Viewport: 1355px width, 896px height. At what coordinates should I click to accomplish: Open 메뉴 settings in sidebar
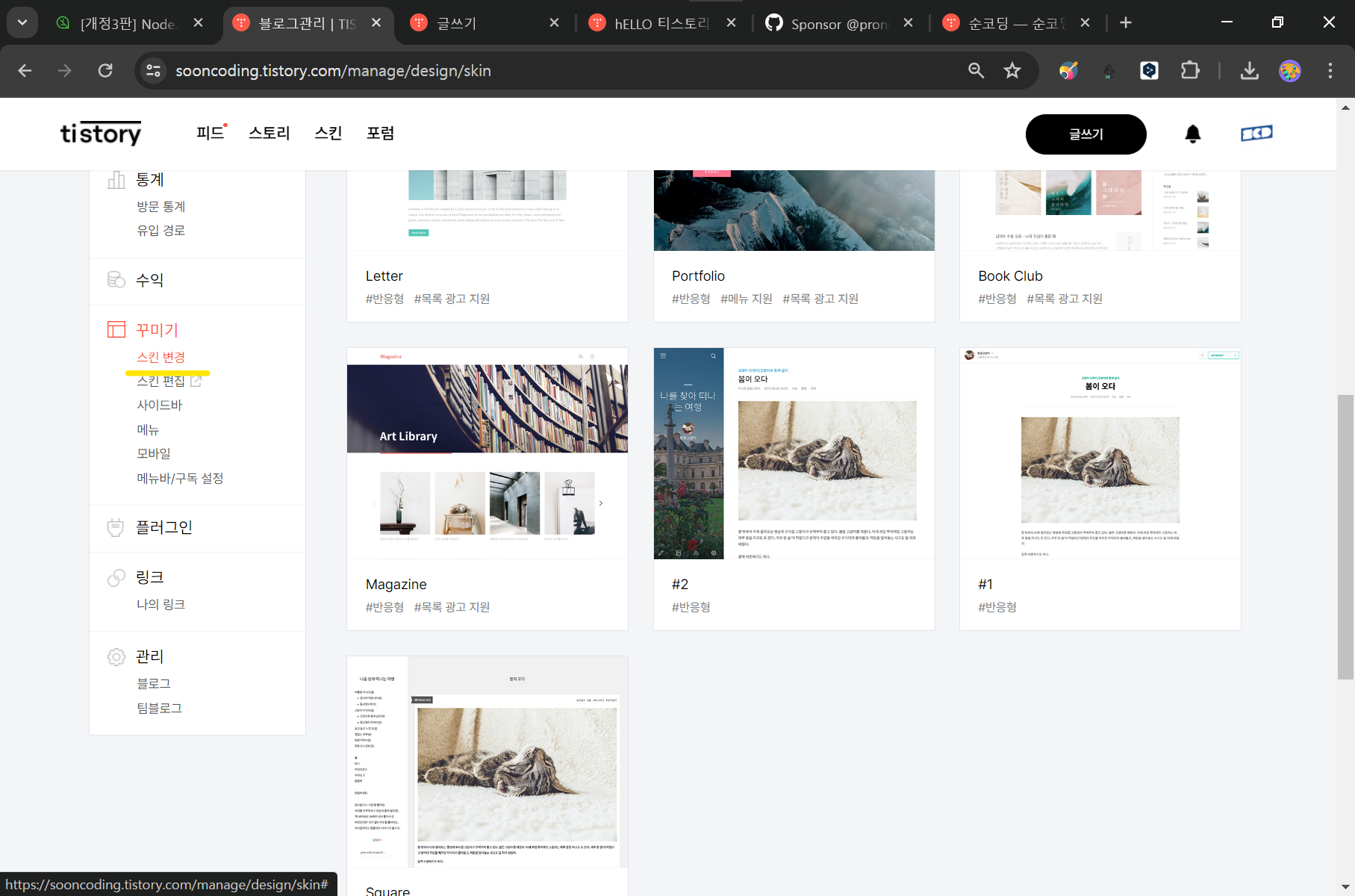click(148, 429)
